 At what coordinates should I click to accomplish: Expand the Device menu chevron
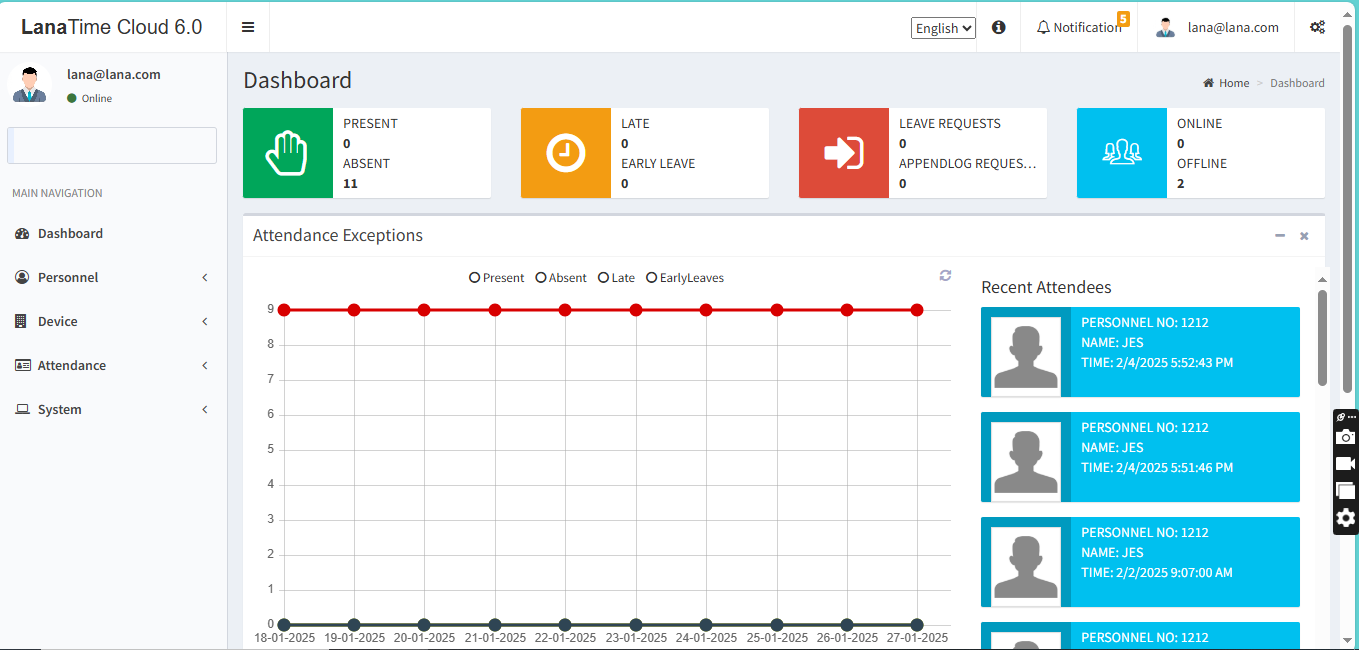pyautogui.click(x=205, y=322)
